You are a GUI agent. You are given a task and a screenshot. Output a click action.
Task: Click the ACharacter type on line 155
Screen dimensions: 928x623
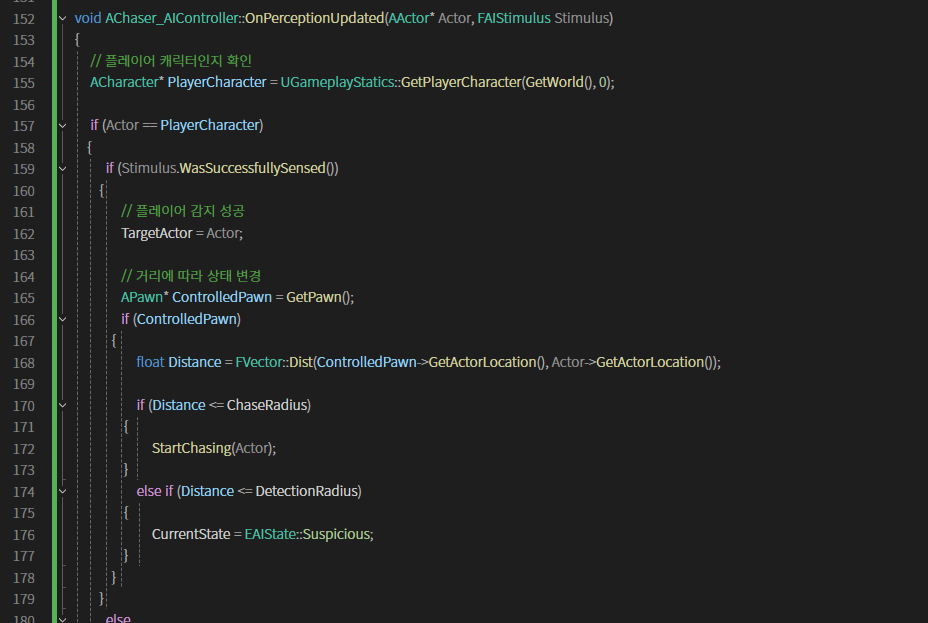124,82
